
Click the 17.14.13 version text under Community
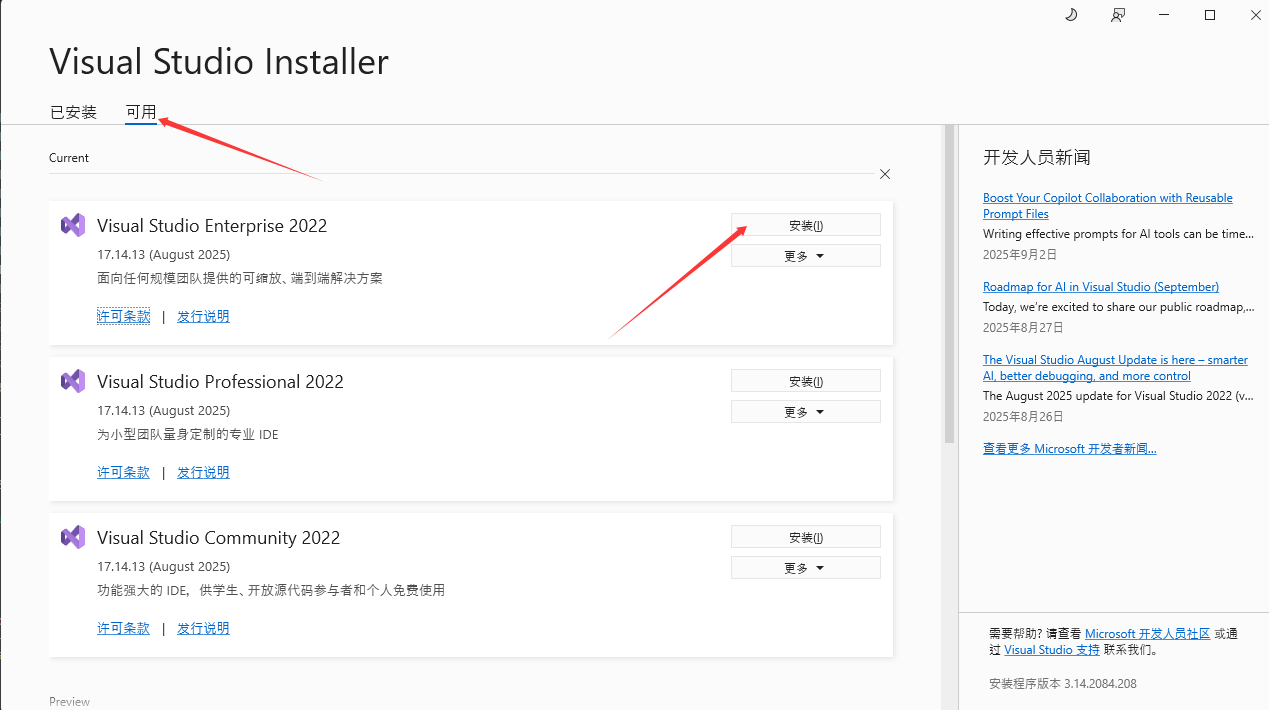[x=164, y=566]
